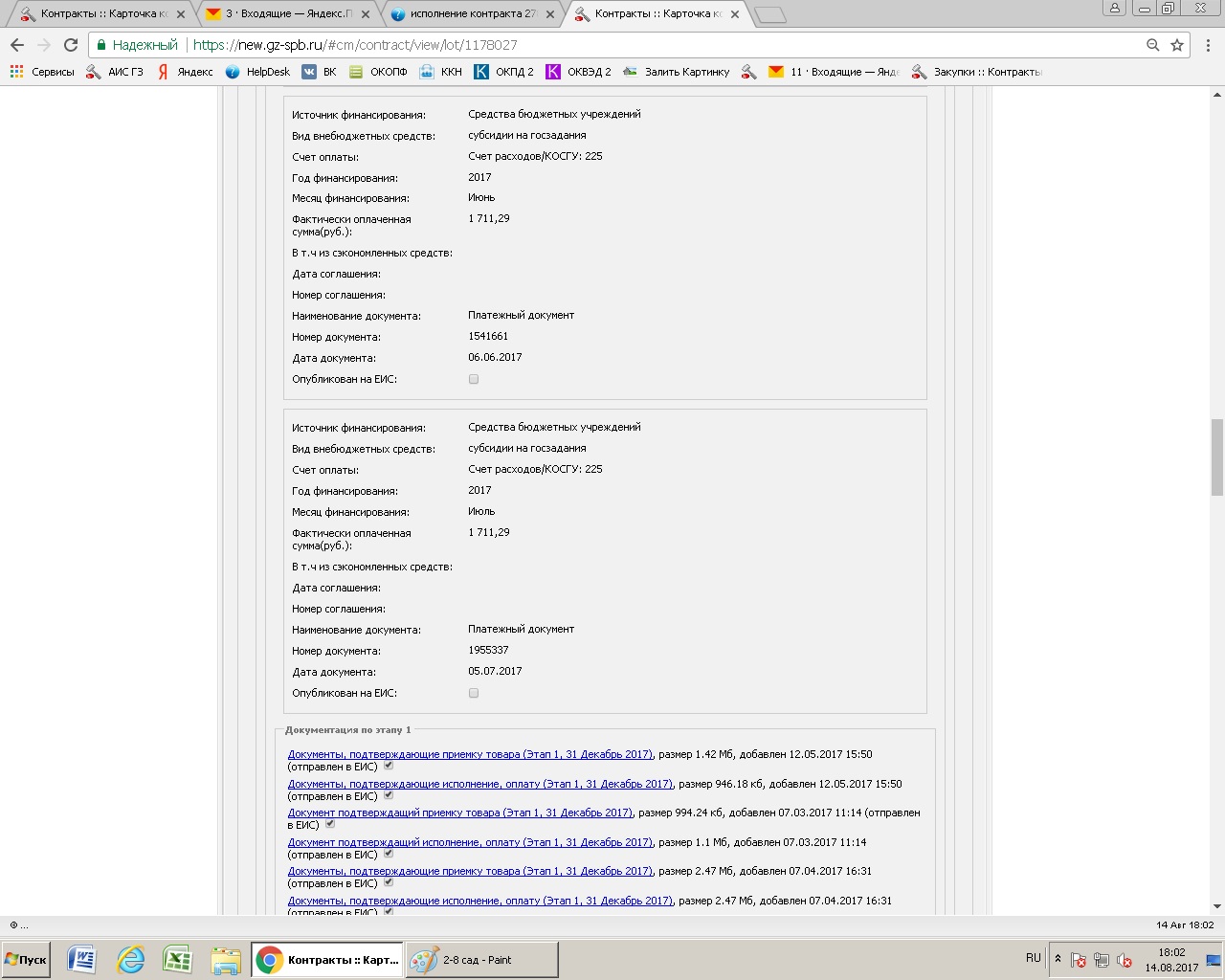
Task: Close the исполнение контракта tab
Action: [549, 14]
